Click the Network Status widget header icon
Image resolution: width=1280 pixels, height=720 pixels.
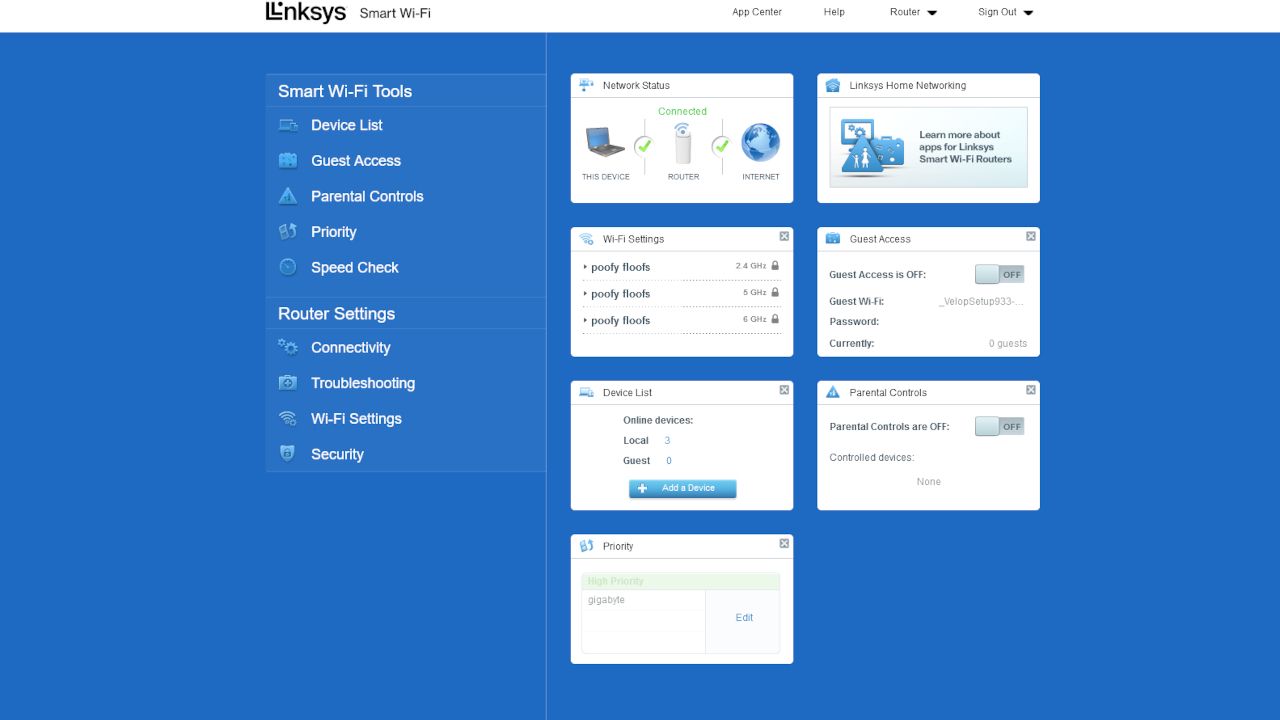[586, 85]
